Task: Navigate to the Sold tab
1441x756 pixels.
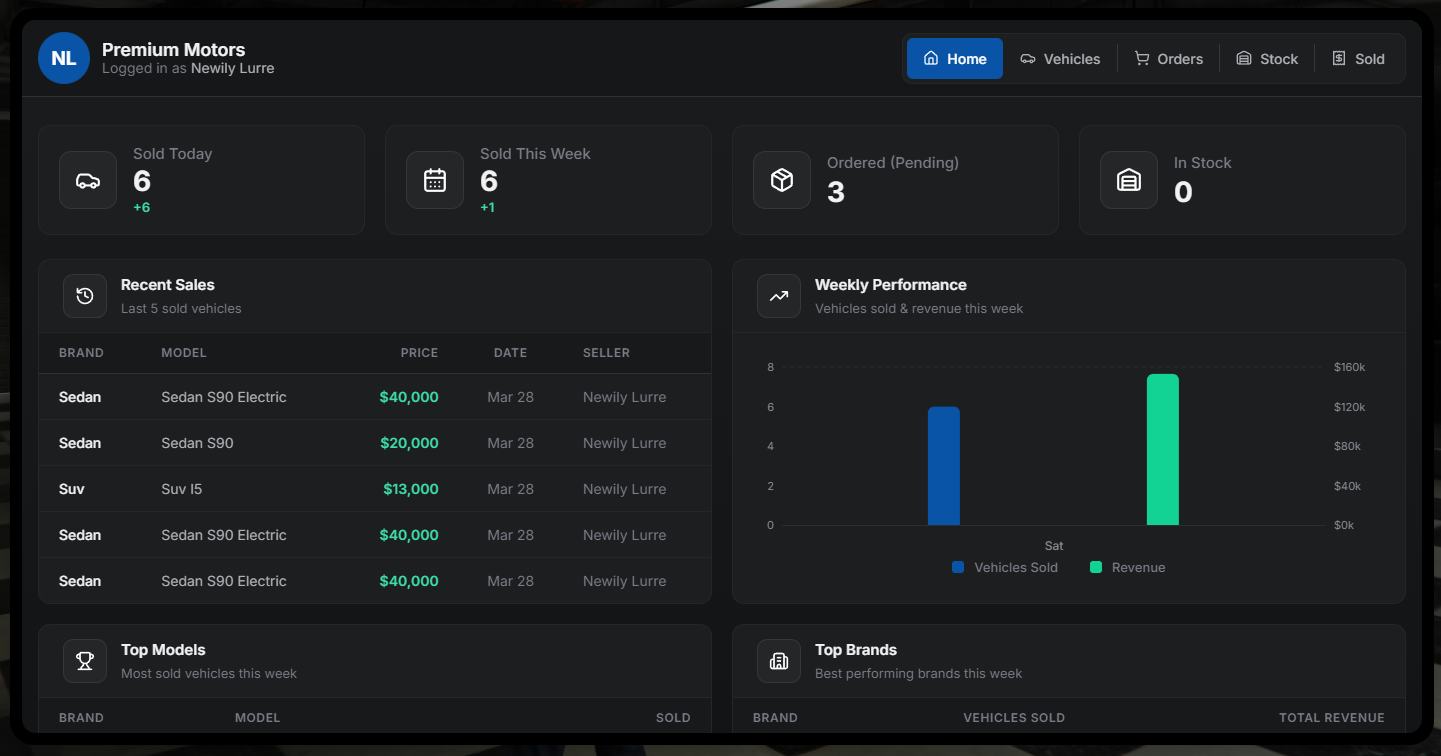Action: pos(1358,59)
